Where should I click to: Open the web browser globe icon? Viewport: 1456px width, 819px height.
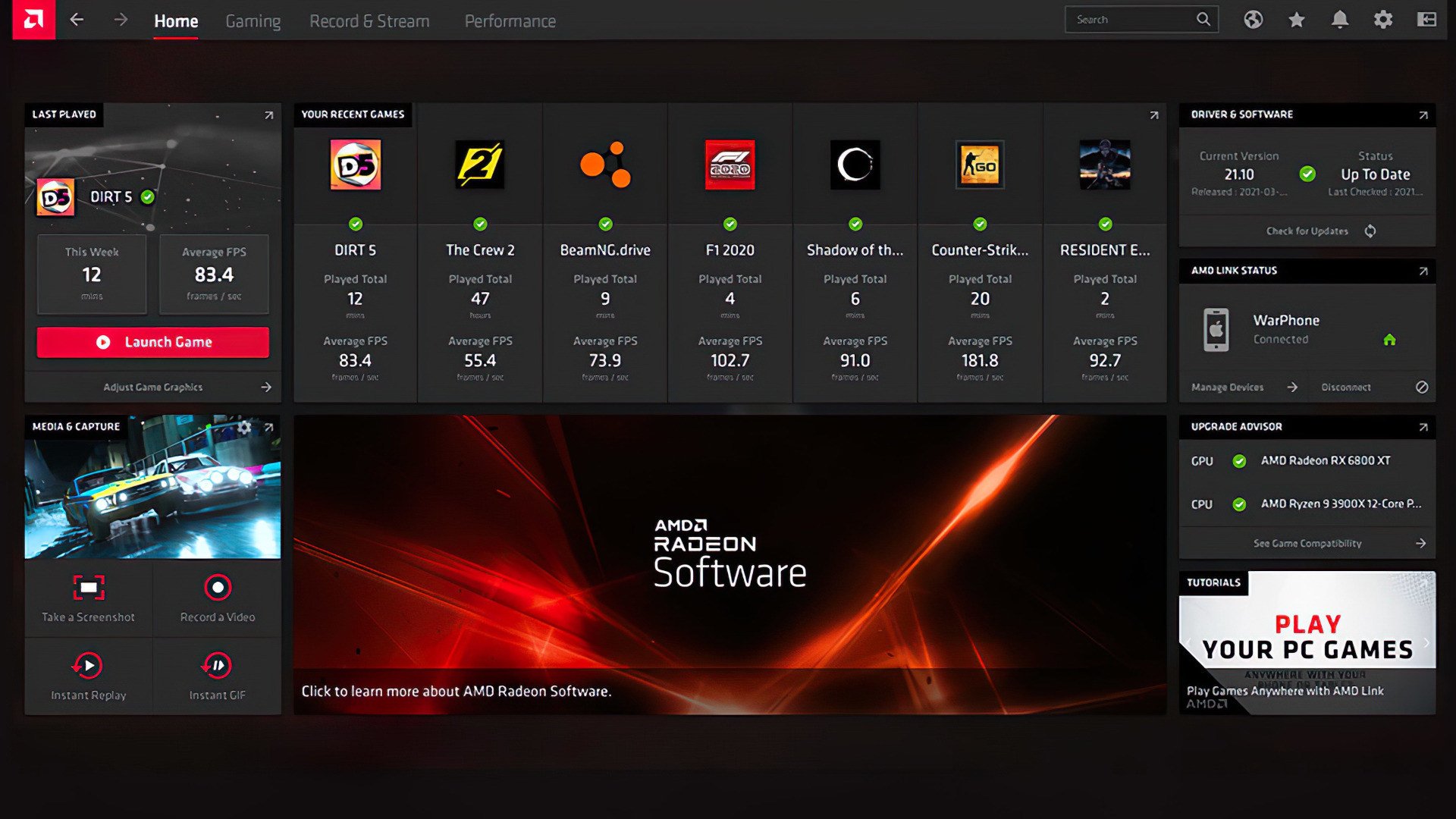(x=1253, y=20)
